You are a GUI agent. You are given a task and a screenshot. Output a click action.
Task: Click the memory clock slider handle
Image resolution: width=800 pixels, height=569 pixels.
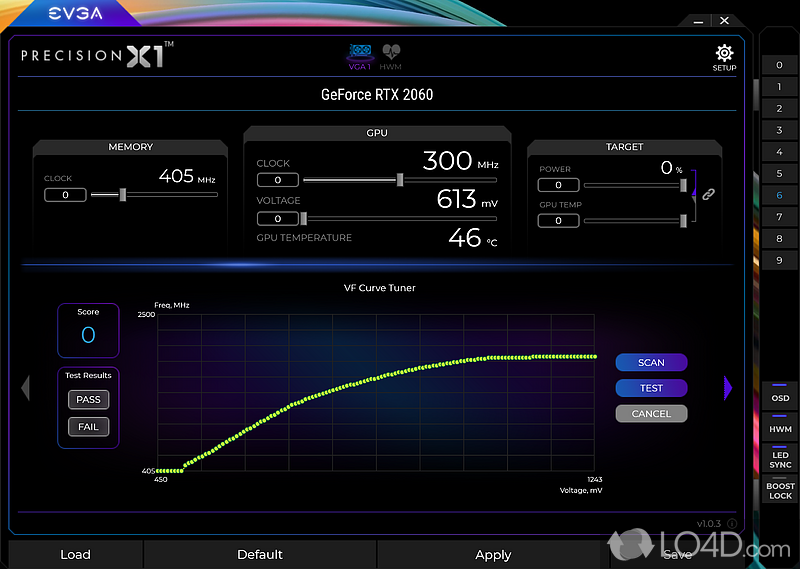coord(122,194)
